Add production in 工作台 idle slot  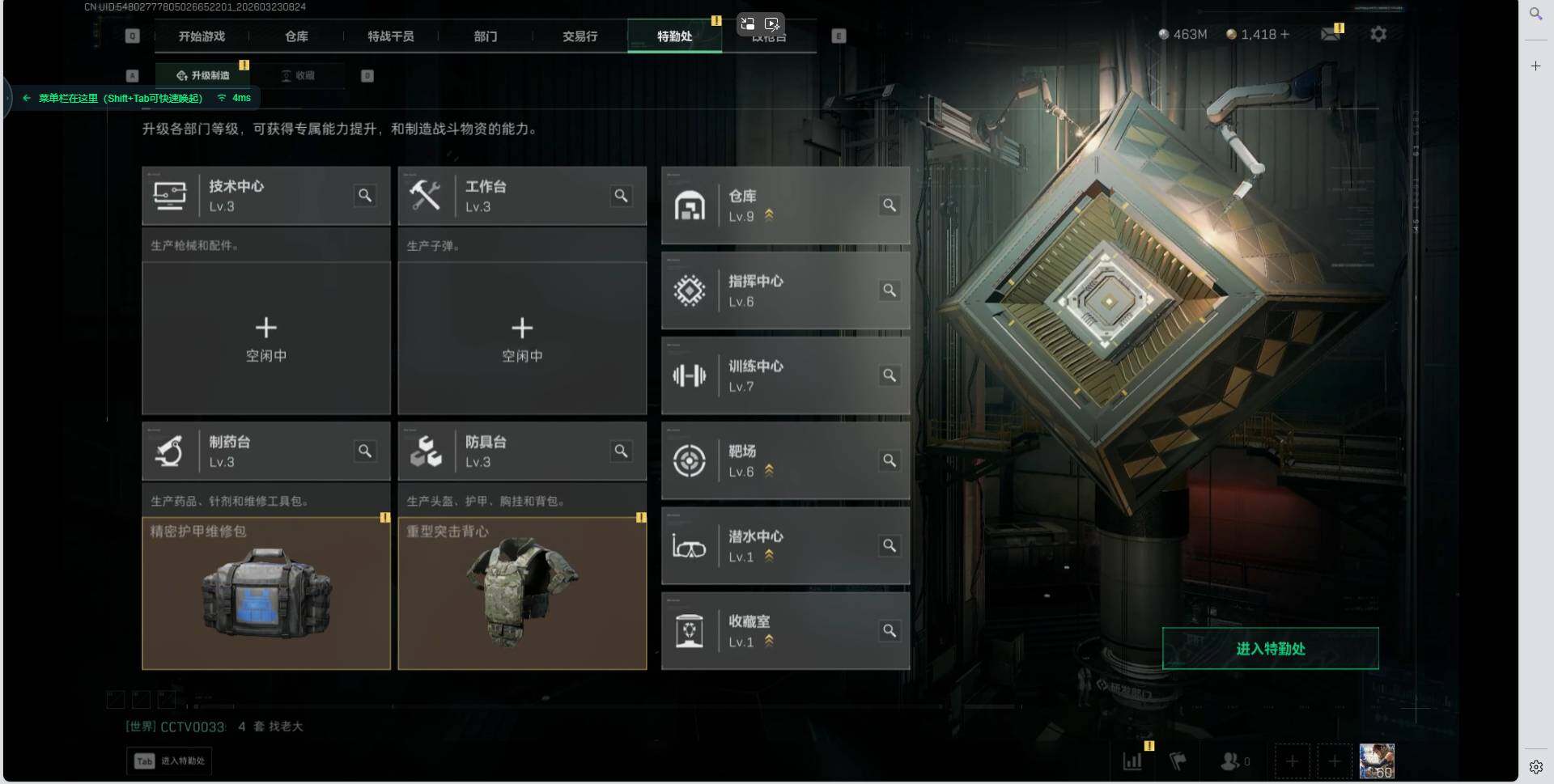522,338
